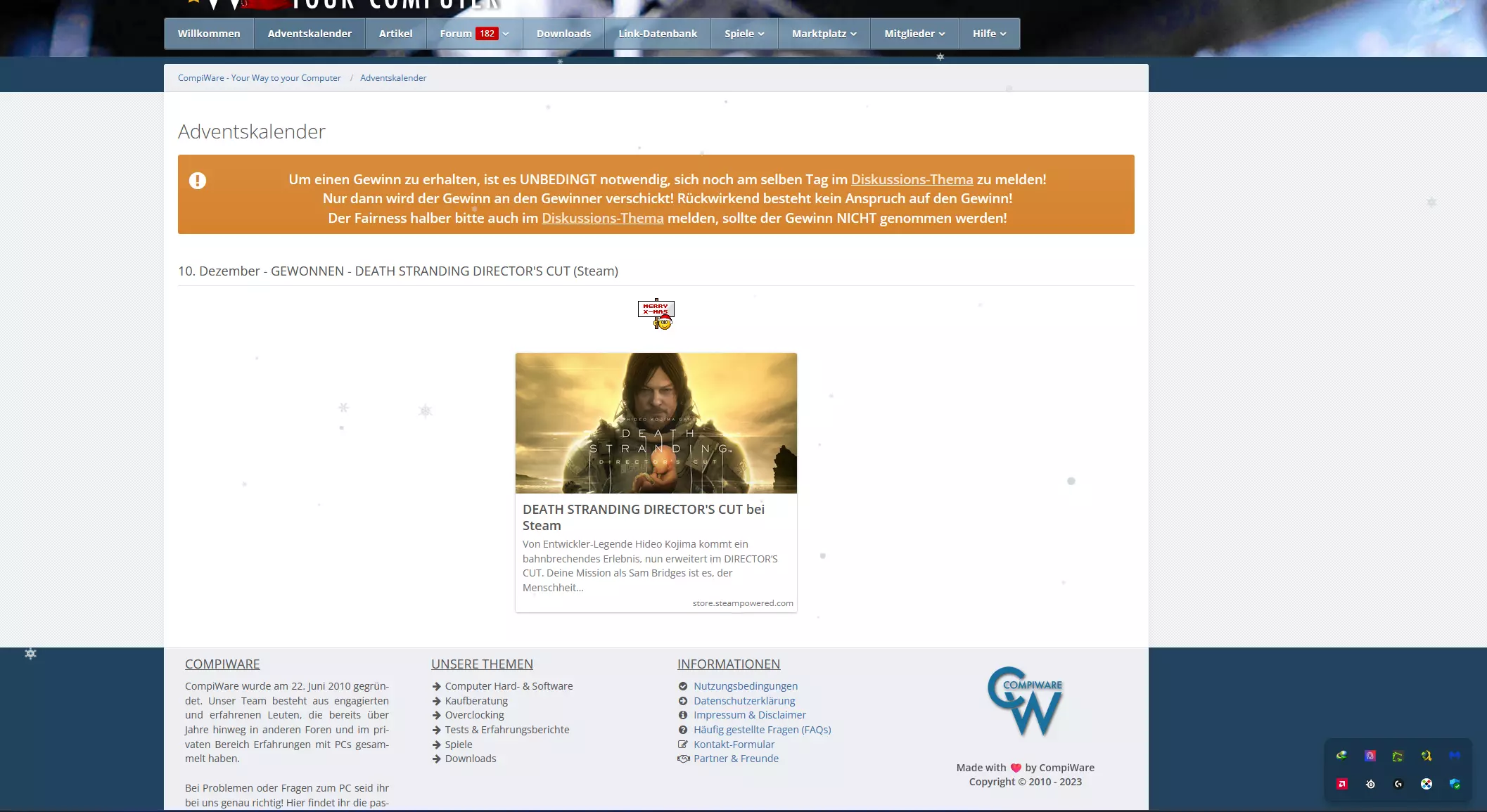Go to the Willkommen page
Viewport: 1487px width, 812px height.
click(209, 34)
